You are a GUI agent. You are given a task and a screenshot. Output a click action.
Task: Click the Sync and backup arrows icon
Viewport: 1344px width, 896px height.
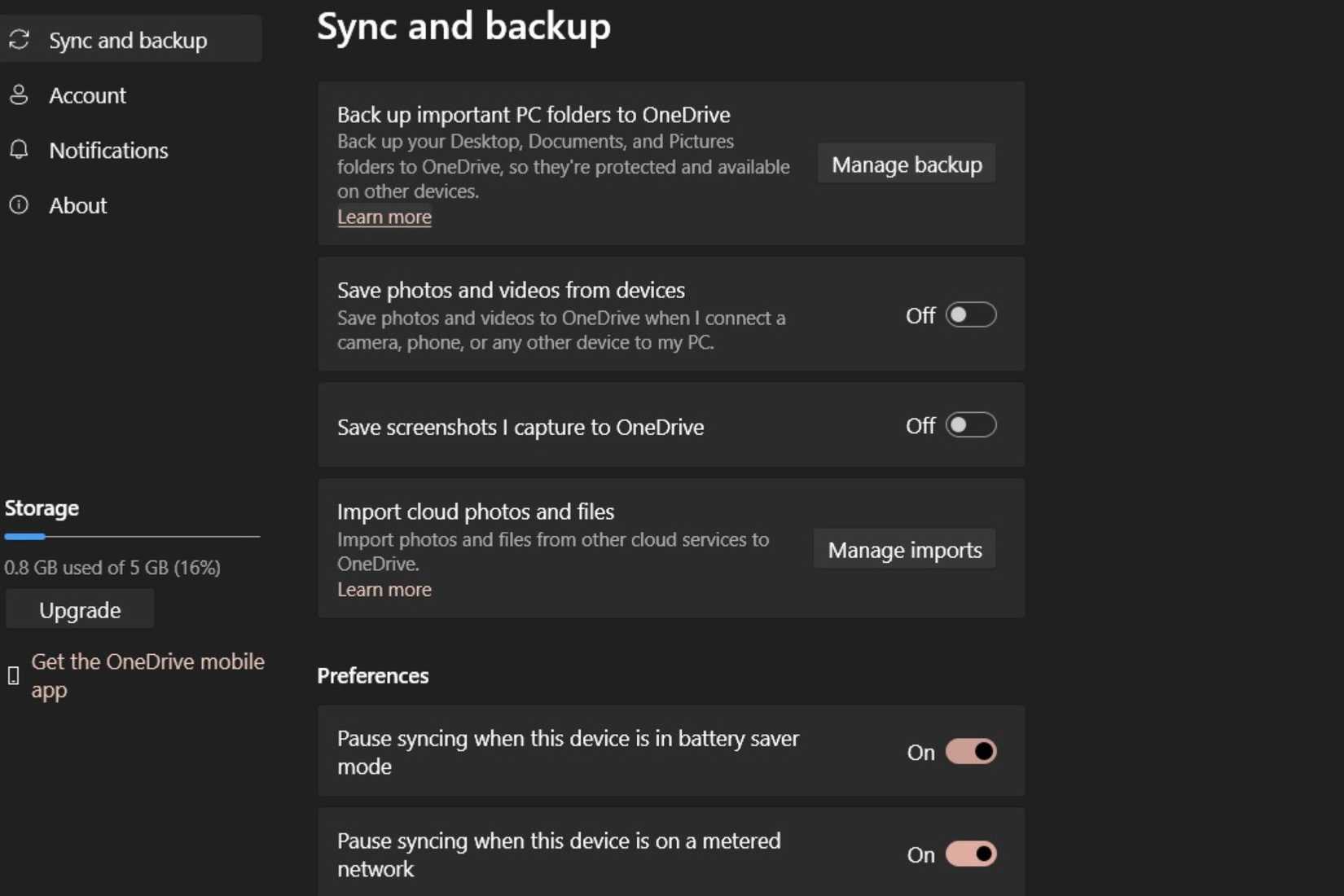(20, 40)
